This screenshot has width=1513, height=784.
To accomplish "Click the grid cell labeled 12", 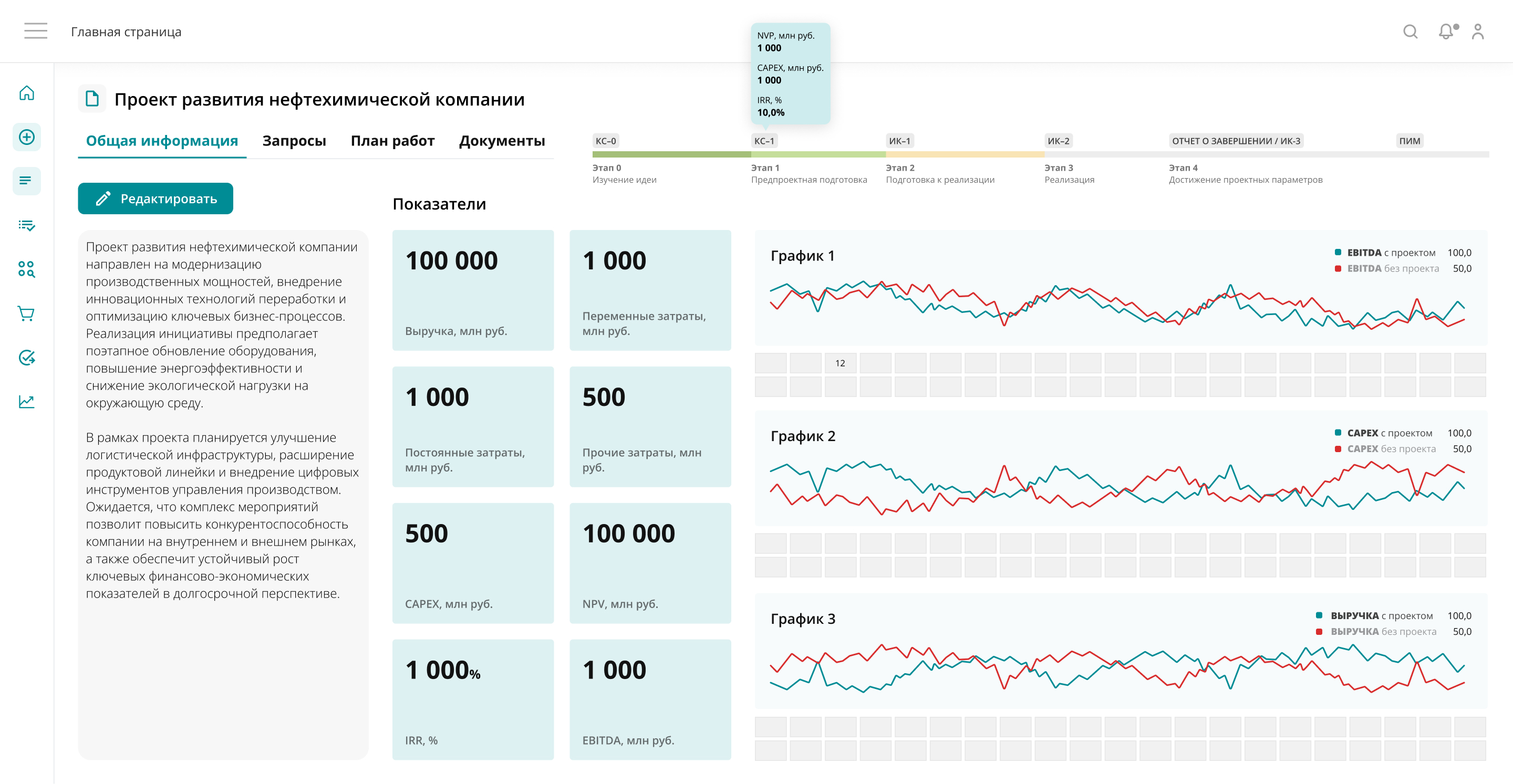I will 840,363.
